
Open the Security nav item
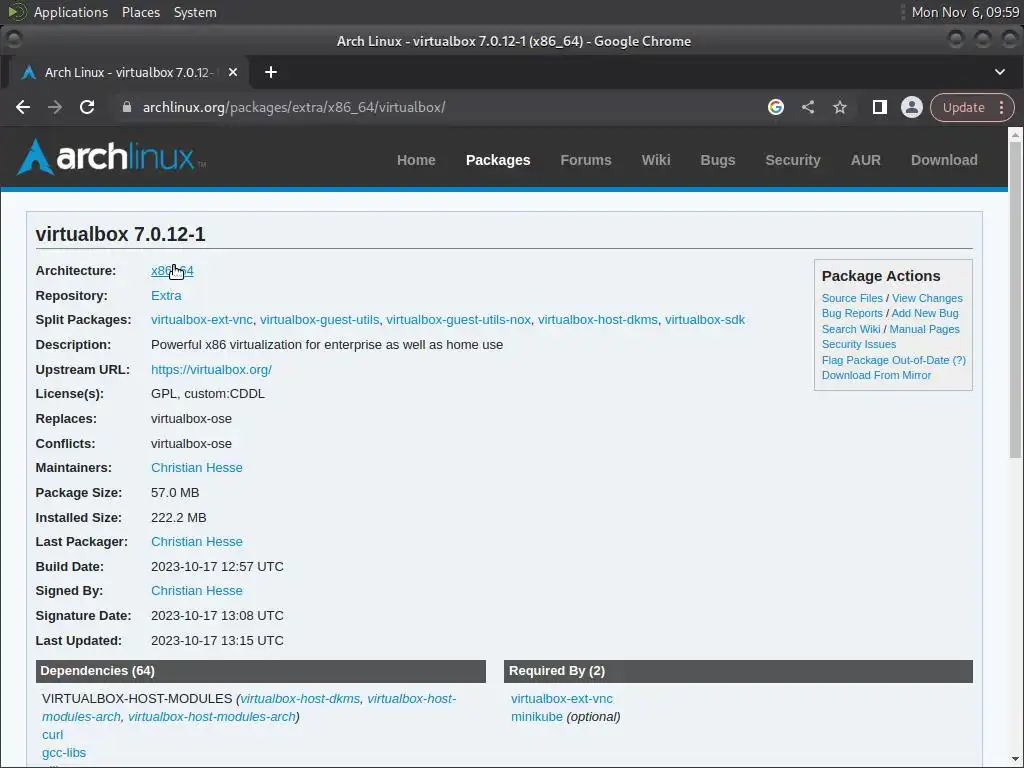pos(793,160)
